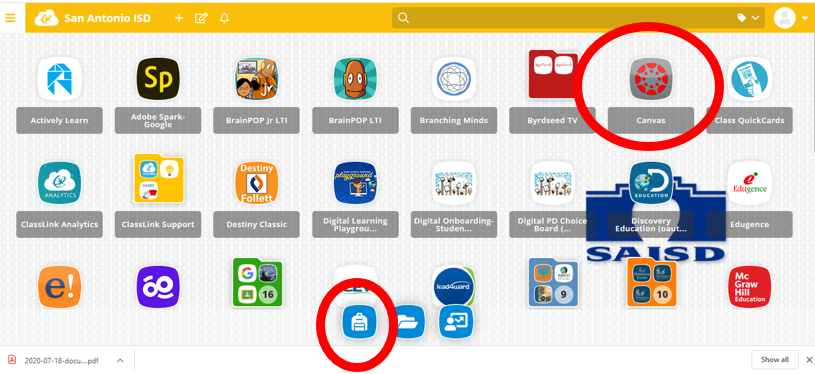This screenshot has width=815, height=374.
Task: Open the Digital Onboarding-Student icon
Action: coord(454,183)
